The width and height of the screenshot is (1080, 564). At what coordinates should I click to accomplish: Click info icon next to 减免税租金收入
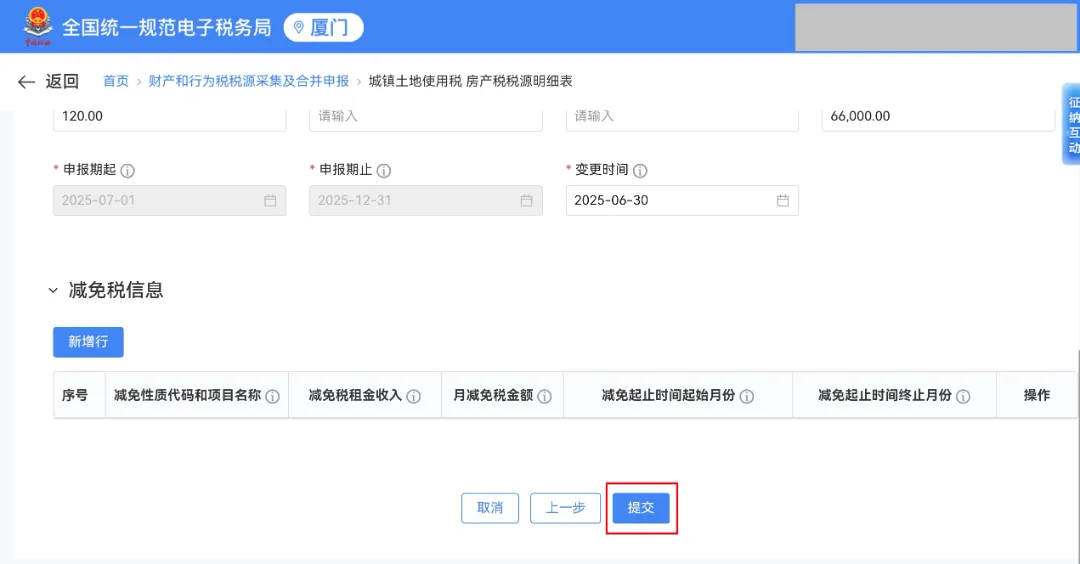(x=413, y=396)
